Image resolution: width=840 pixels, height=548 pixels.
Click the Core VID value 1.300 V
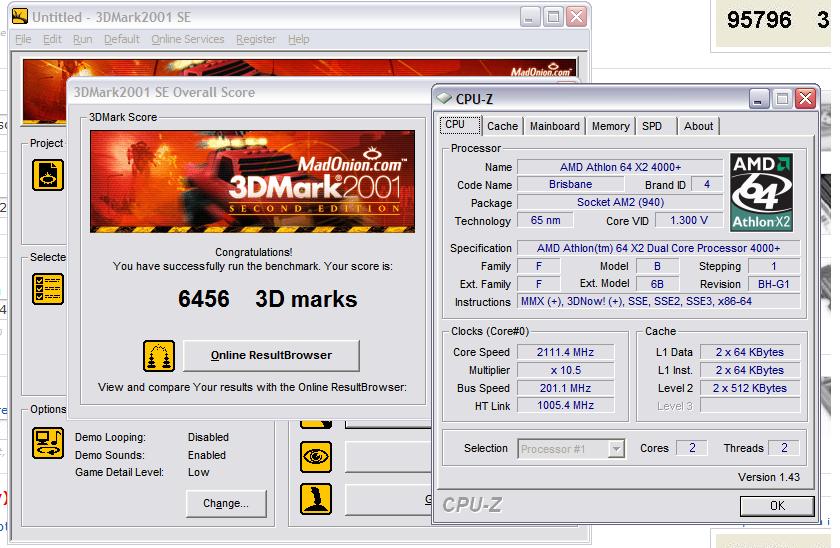(689, 220)
